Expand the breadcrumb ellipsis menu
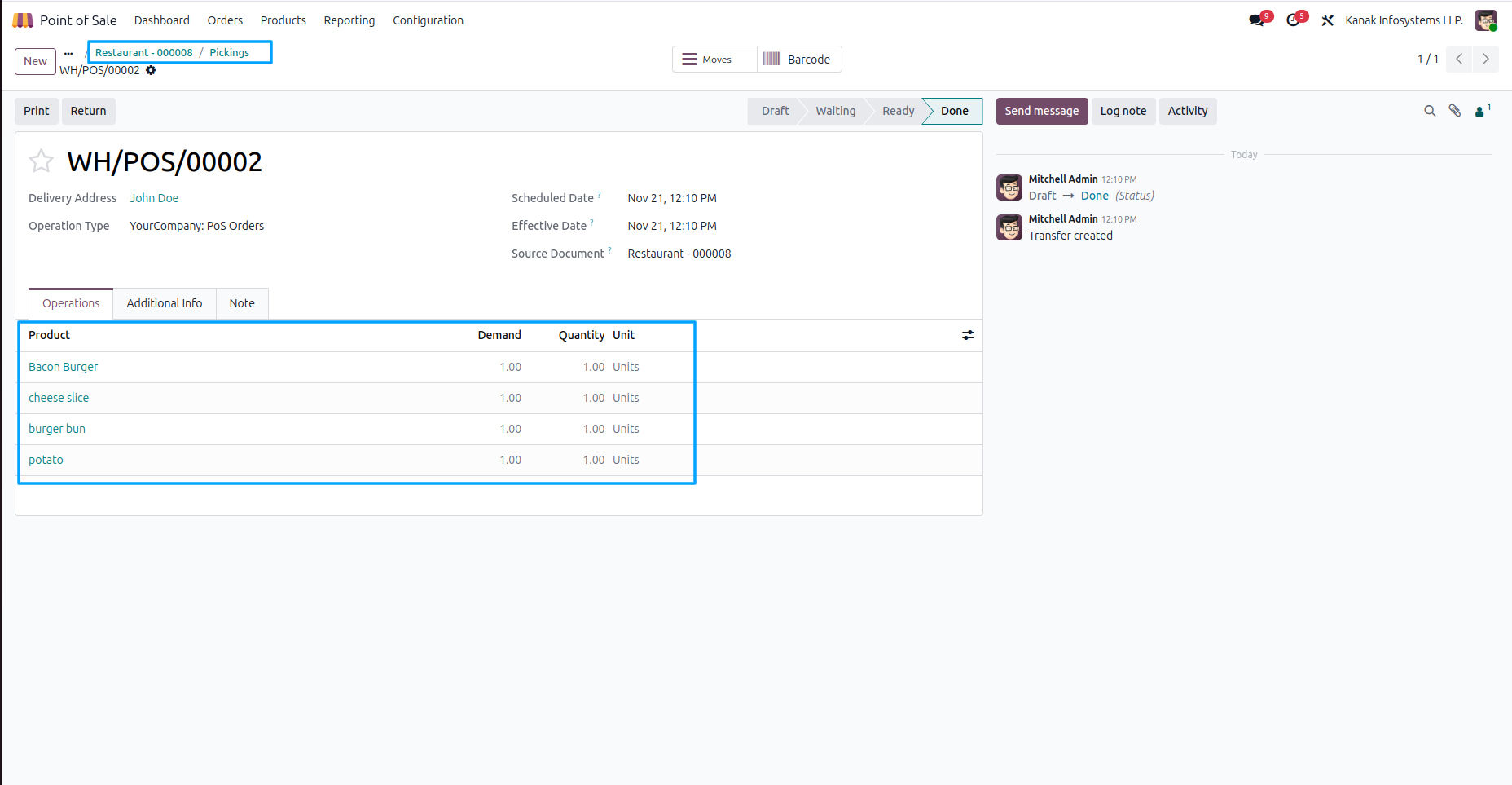This screenshot has height=785, width=1512. click(68, 54)
